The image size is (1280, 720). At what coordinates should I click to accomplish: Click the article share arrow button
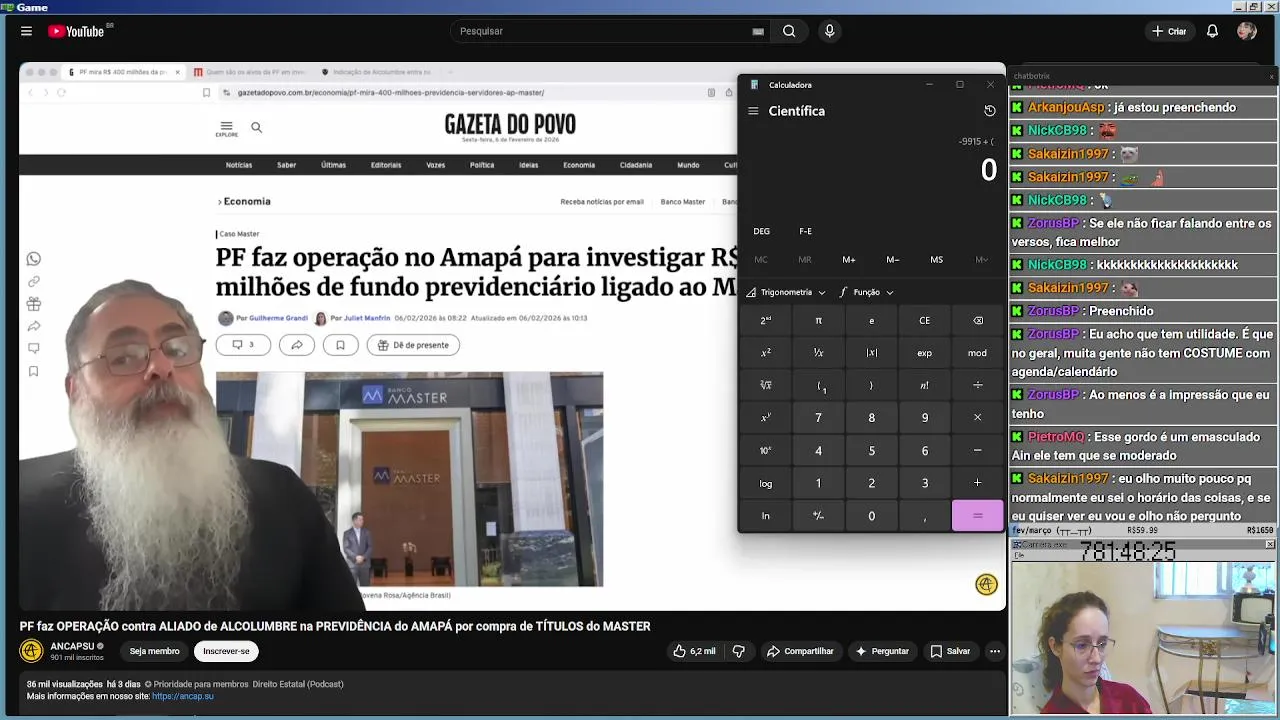coord(297,345)
